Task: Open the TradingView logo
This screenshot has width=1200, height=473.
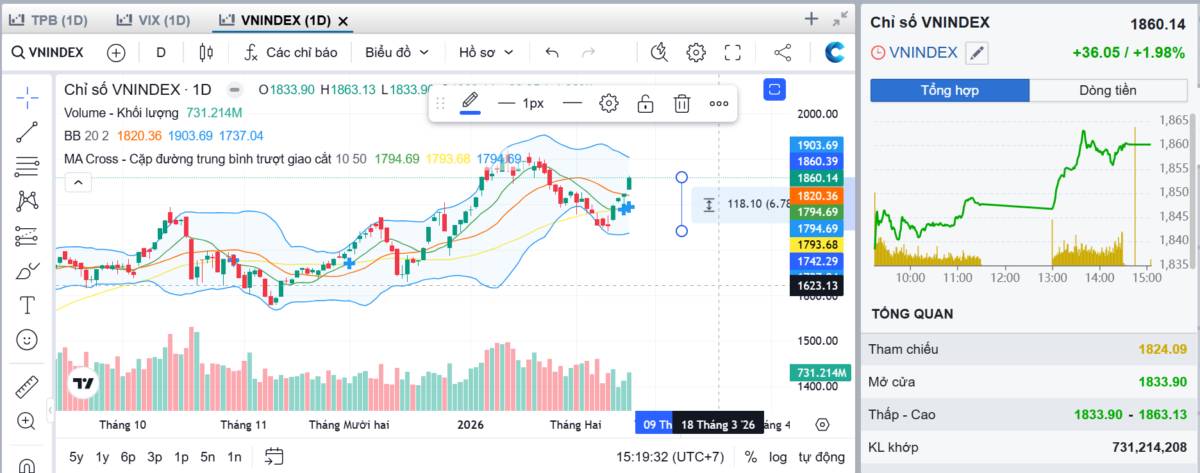Action: pyautogui.click(x=83, y=383)
